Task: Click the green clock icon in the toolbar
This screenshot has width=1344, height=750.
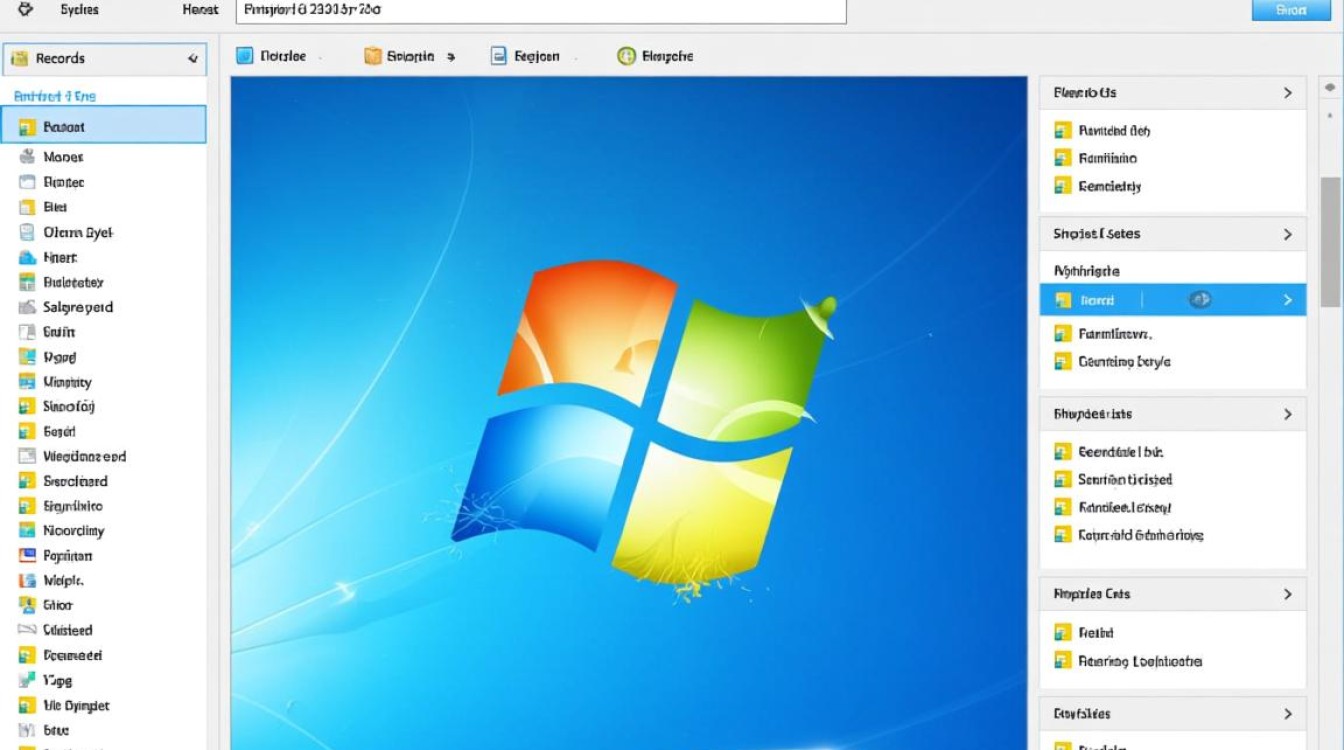Action: pos(626,56)
